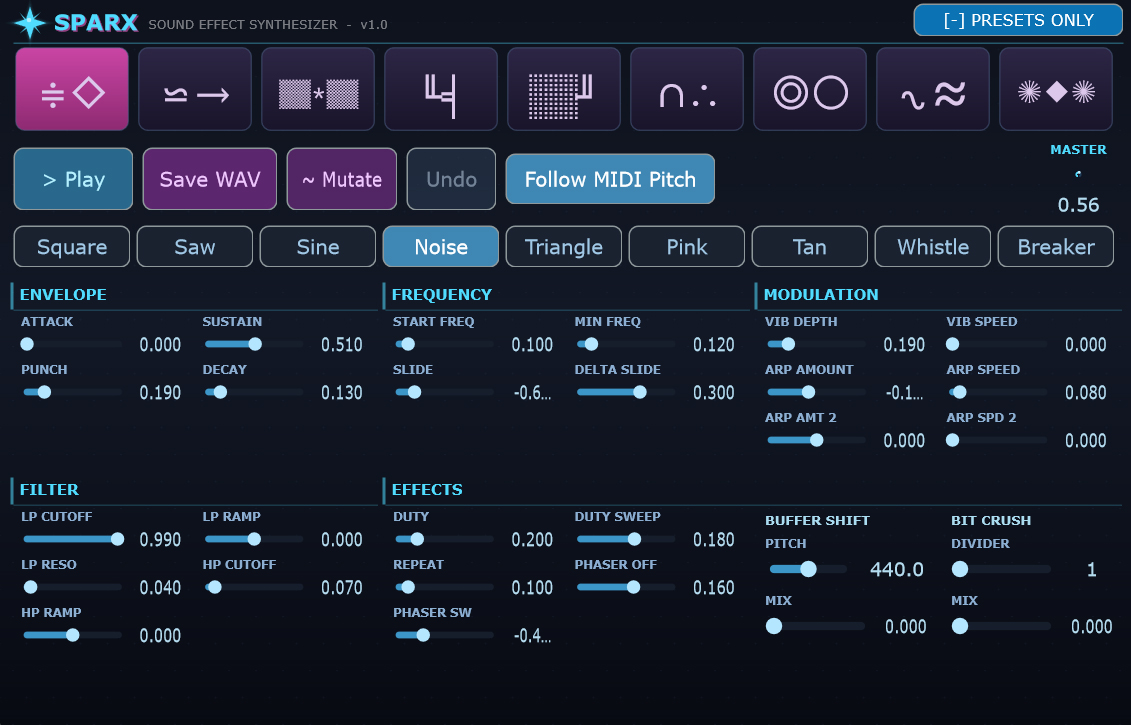Screen dimensions: 1131x725
Task: Click the Save WAV button
Action: 210,179
